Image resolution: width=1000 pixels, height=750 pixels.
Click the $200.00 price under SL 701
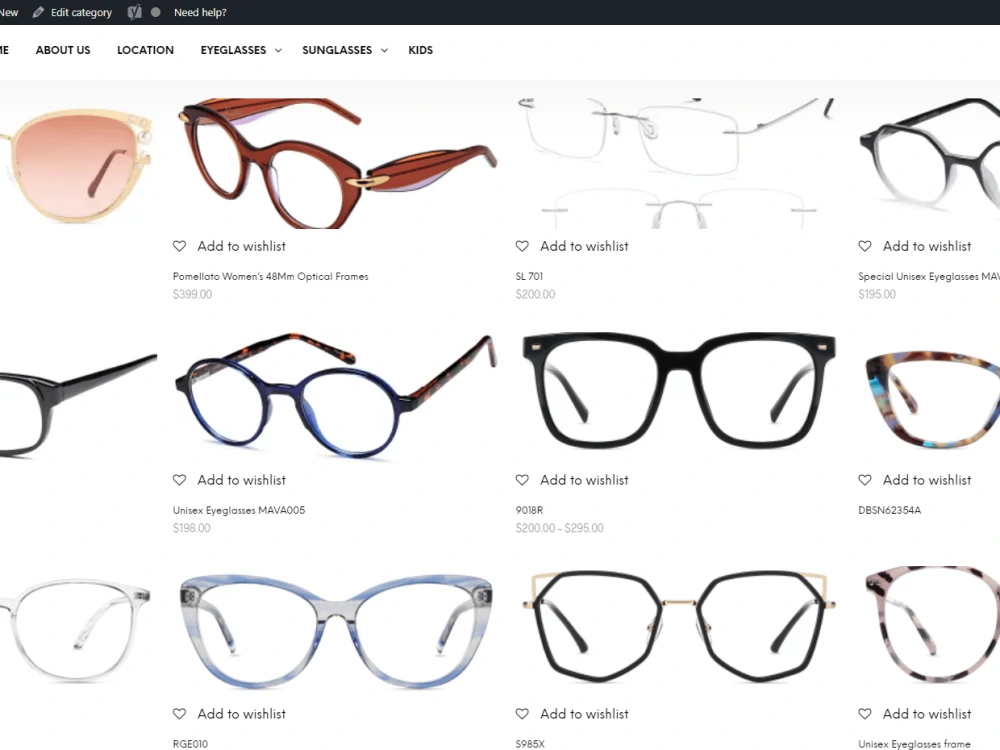tap(535, 294)
